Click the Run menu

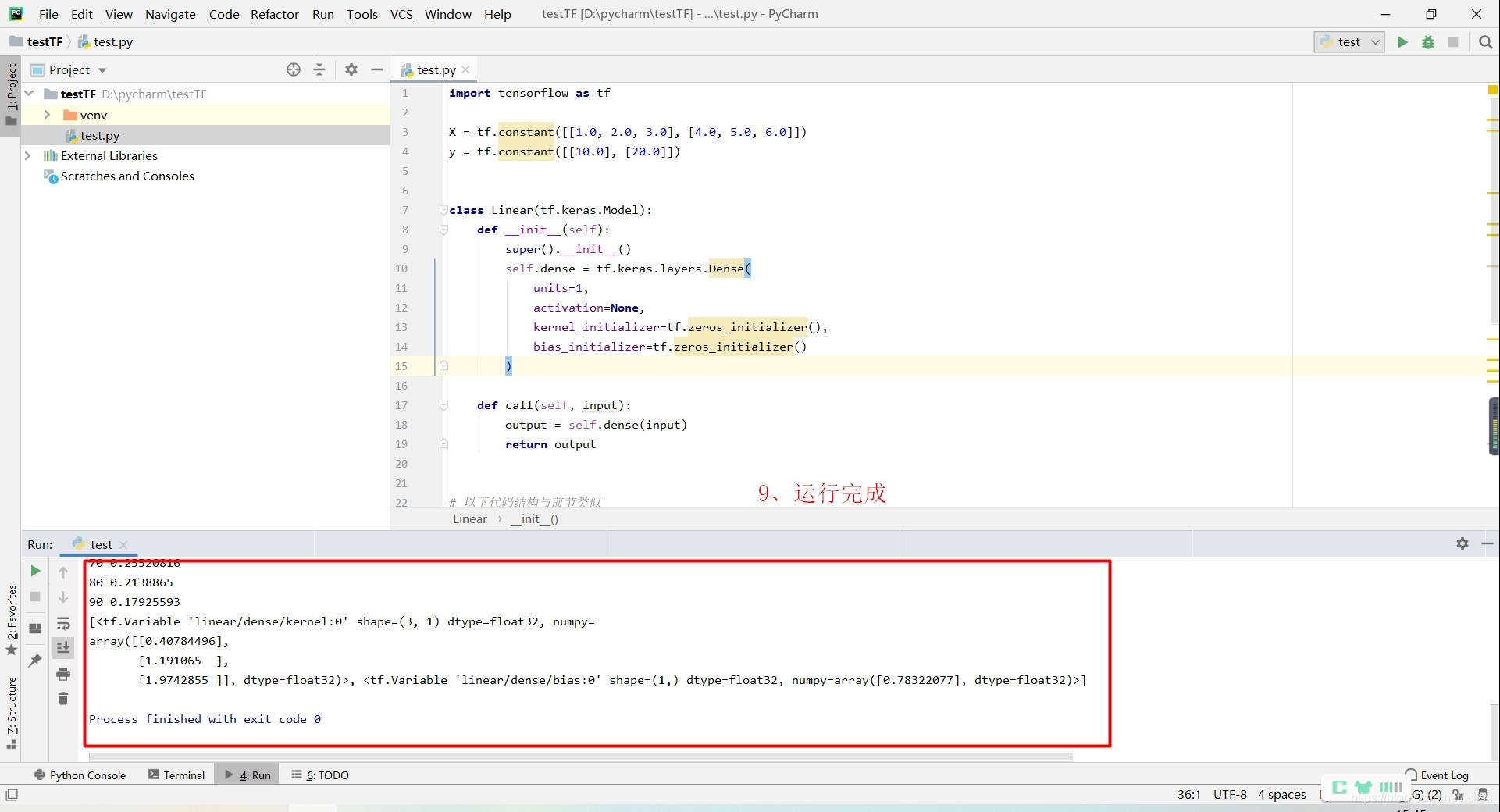(323, 14)
